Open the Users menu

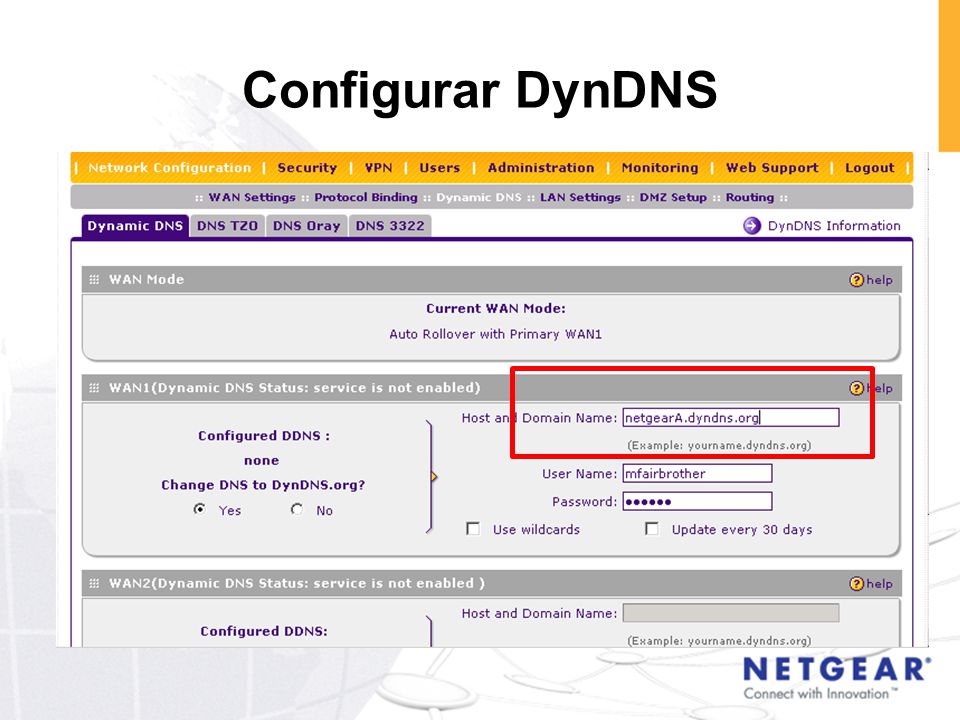point(440,168)
